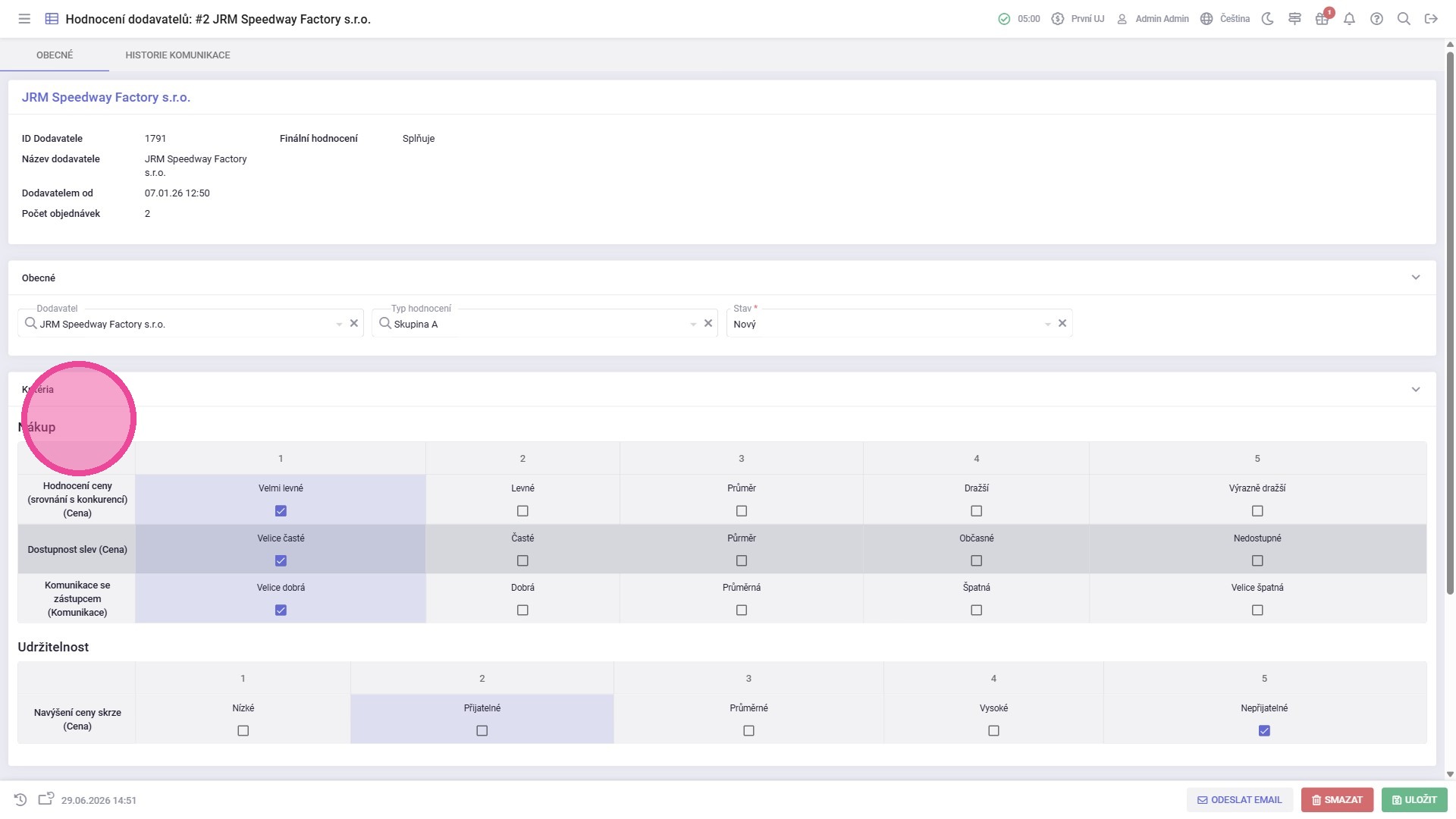This screenshot has width=1456, height=819.
Task: Collapse the Kritéria section chevron
Action: tap(1416, 390)
